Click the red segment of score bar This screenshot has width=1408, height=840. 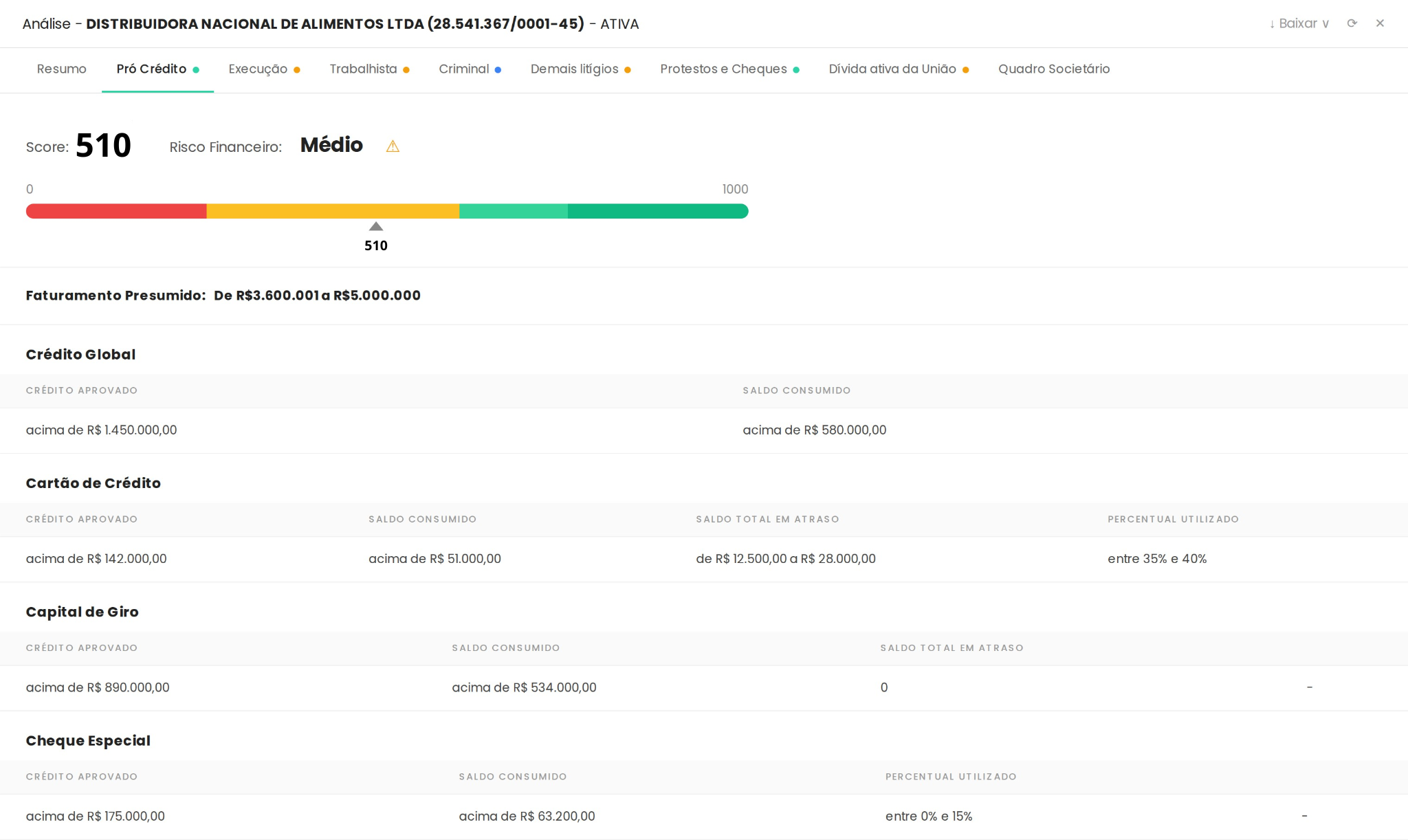coord(116,211)
